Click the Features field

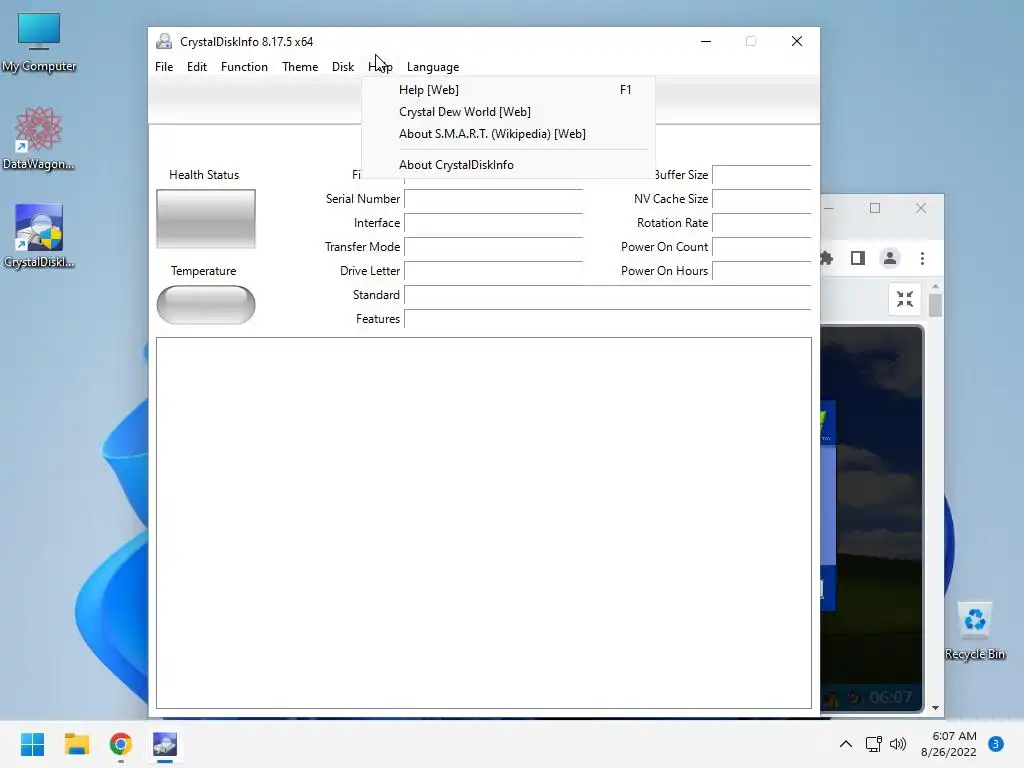(x=608, y=319)
